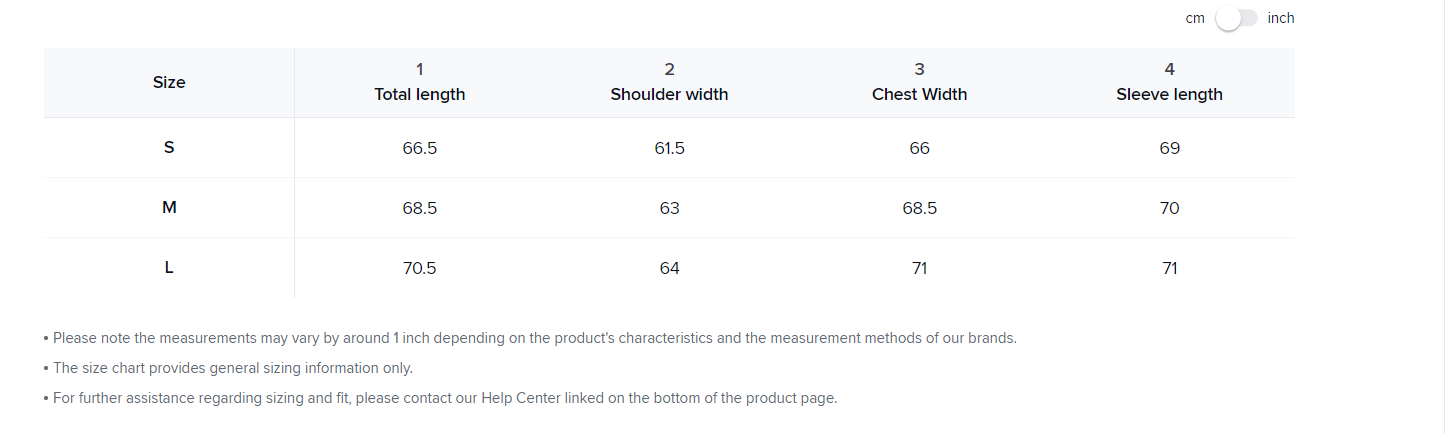Select the size S row label

point(169,148)
